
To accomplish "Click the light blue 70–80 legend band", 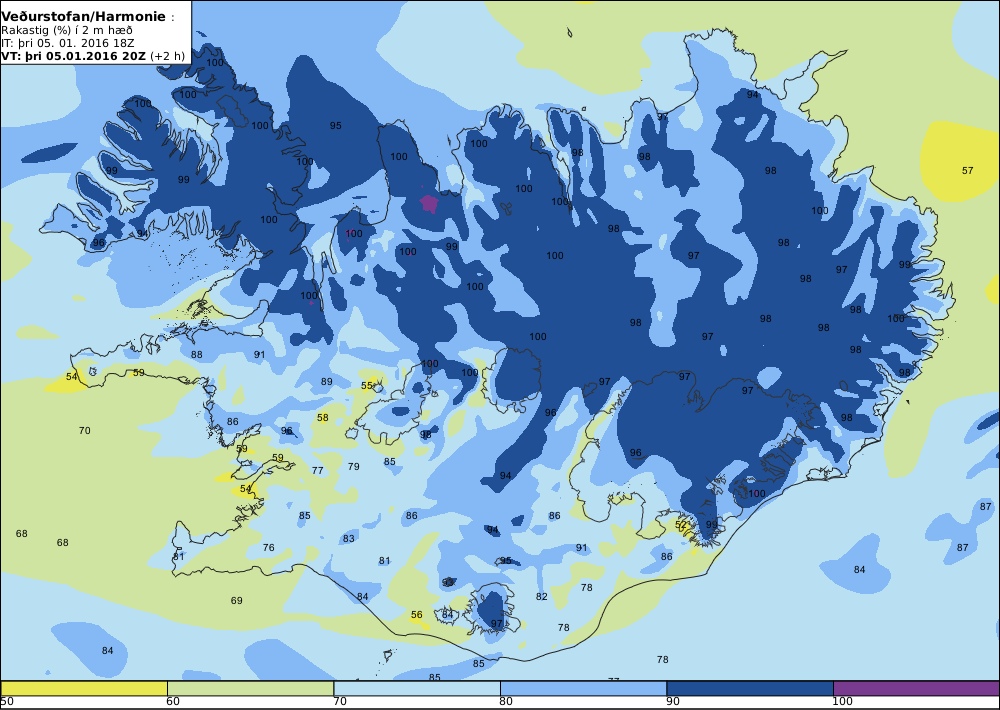I will 417,688.
